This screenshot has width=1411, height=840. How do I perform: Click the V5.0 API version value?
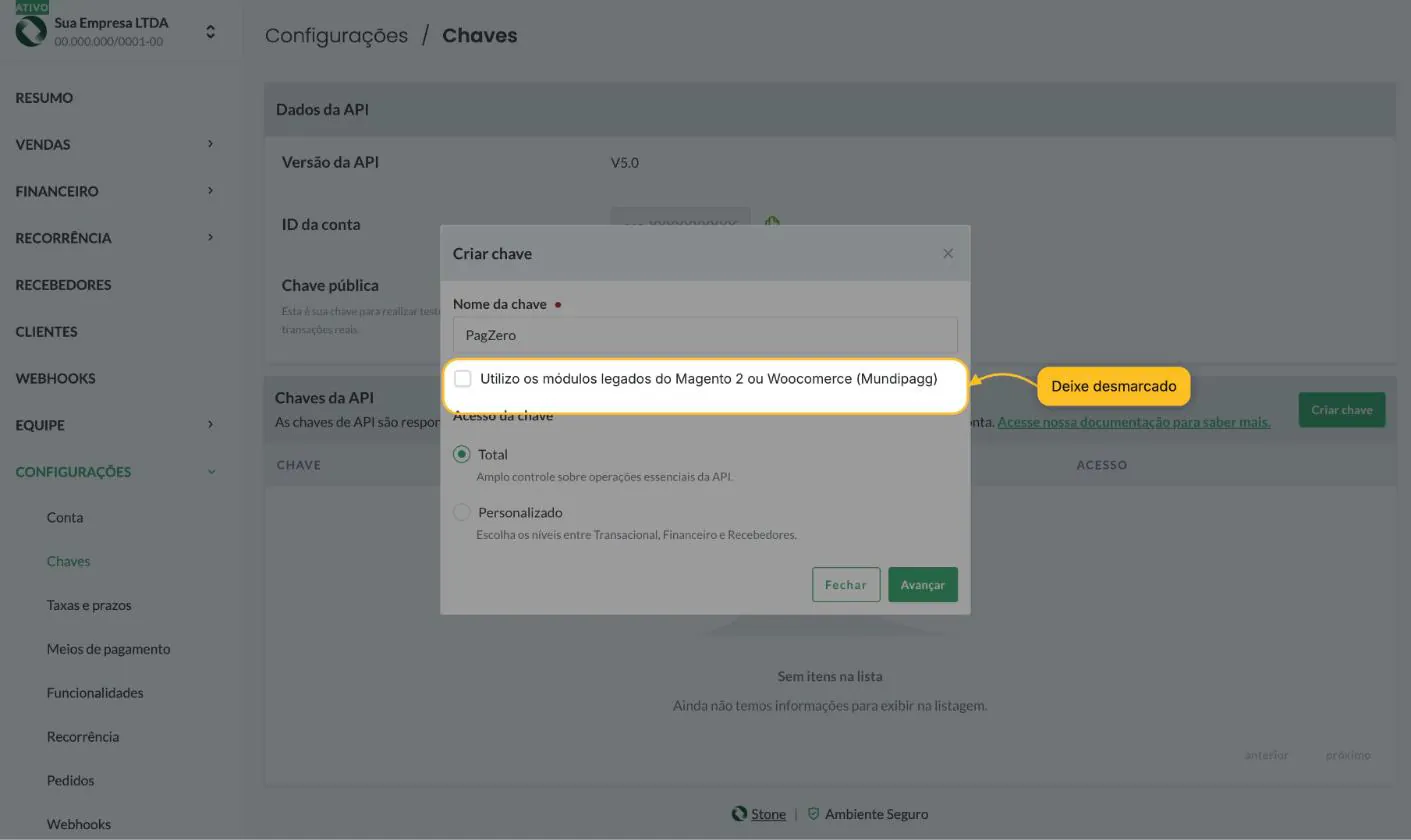(625, 163)
